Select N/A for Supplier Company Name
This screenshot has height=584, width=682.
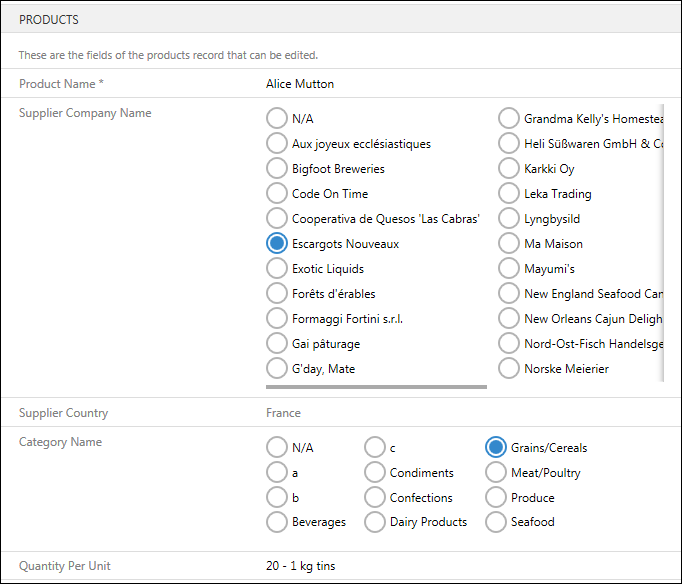[x=277, y=119]
